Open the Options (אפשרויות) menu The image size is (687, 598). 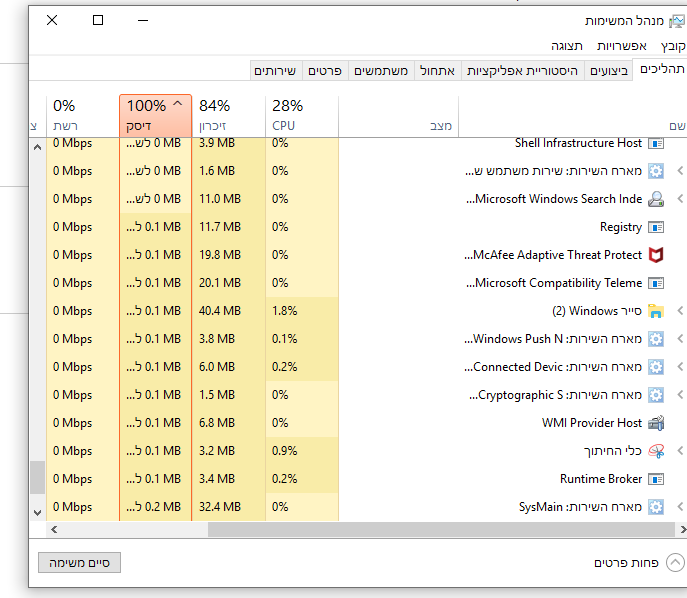(622, 46)
